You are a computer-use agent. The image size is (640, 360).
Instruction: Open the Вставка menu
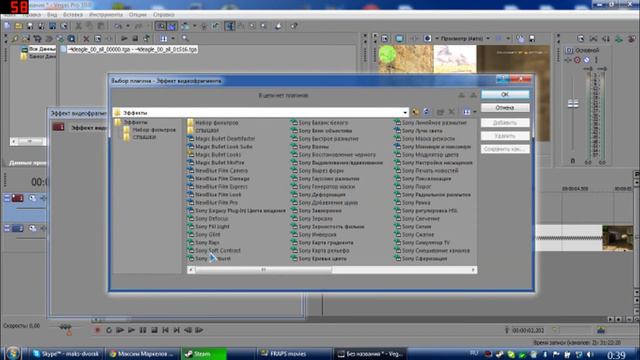[x=73, y=14]
